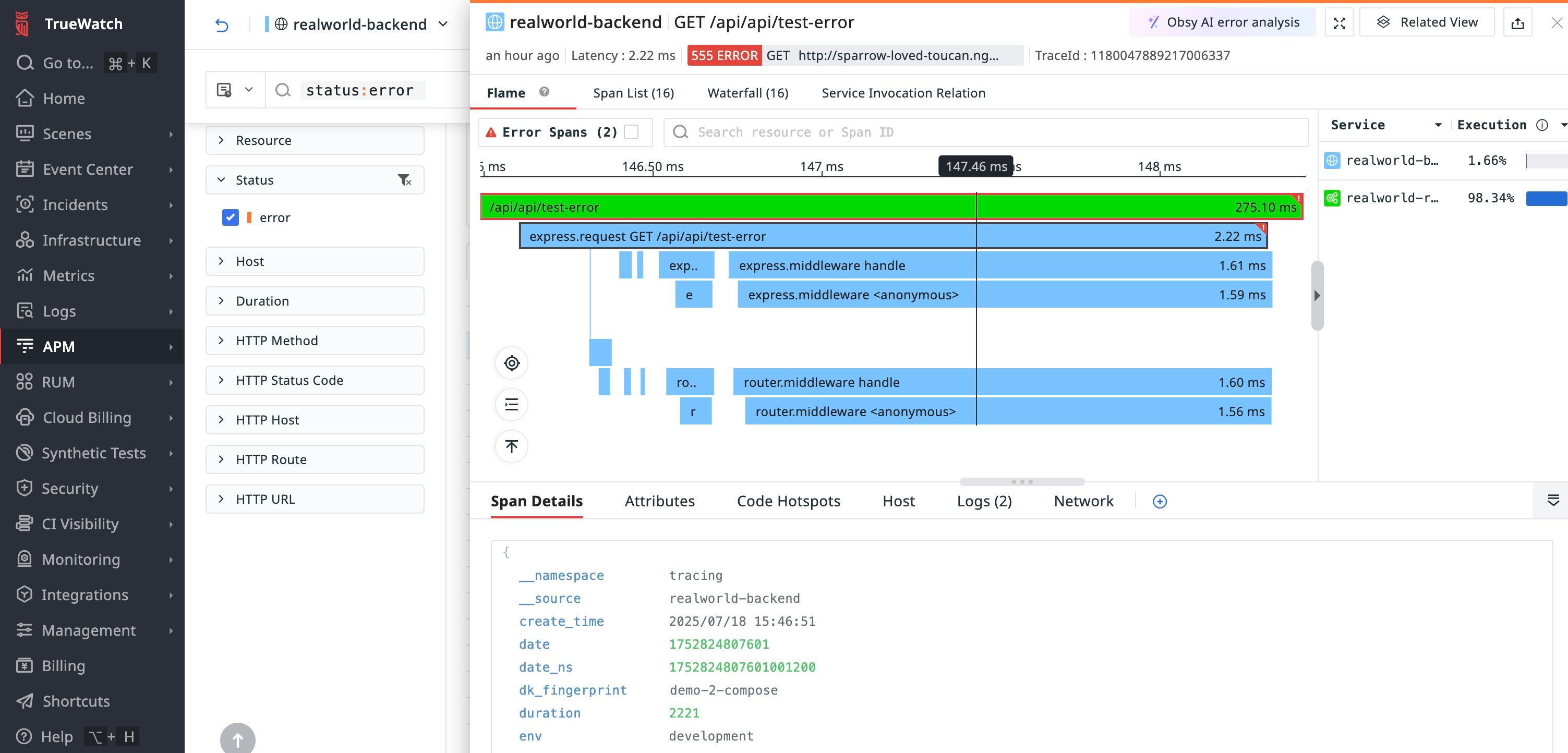Collapse the Status filter section
Screen dimensions: 1568x753
(x=221, y=179)
